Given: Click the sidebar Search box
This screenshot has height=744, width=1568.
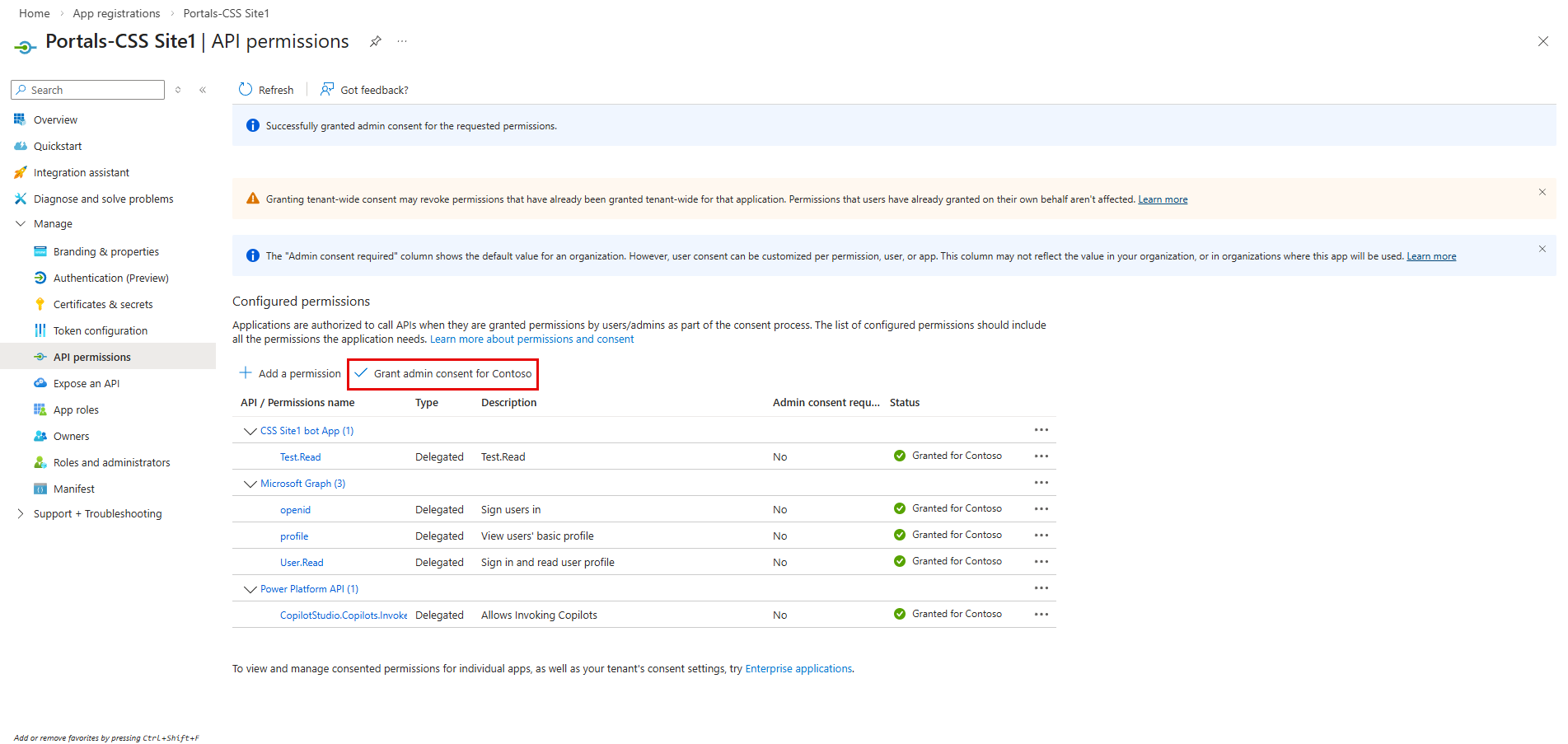Looking at the screenshot, I should point(88,90).
